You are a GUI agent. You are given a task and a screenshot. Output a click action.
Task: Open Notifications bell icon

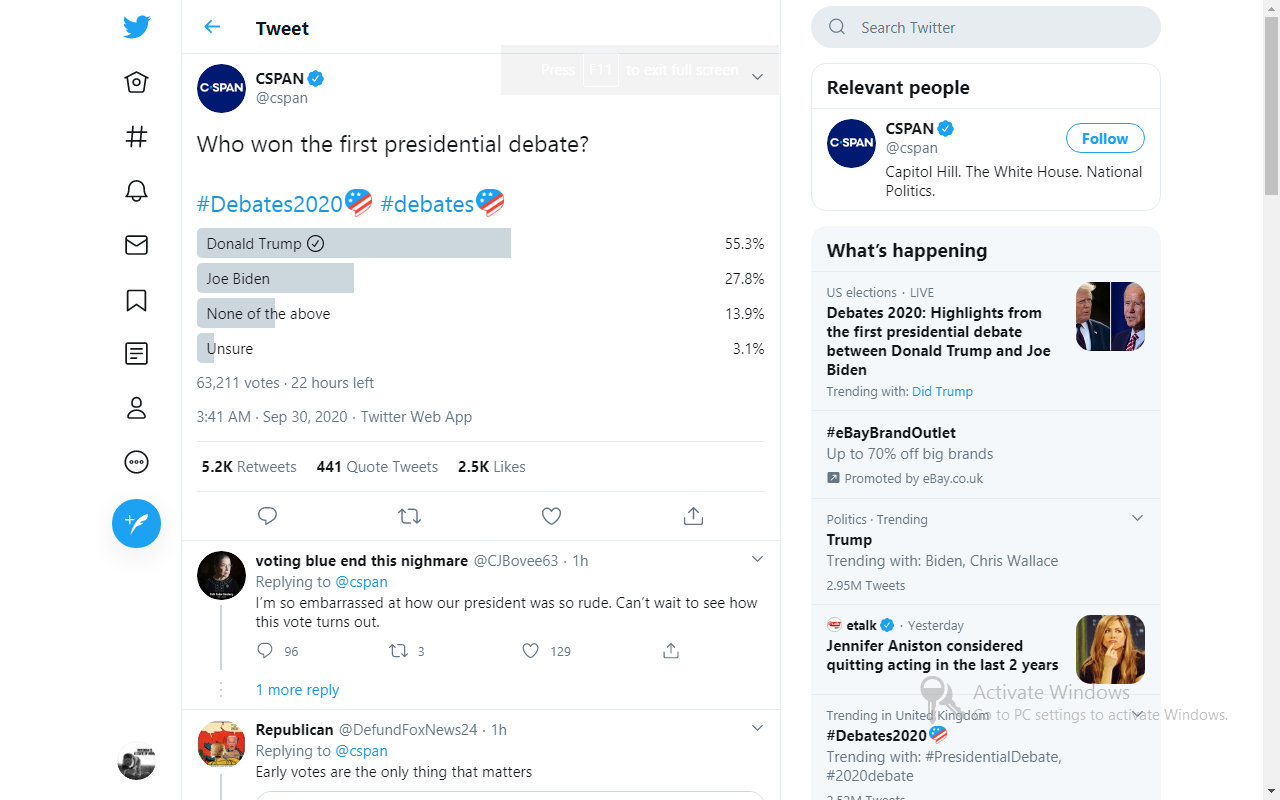[137, 191]
